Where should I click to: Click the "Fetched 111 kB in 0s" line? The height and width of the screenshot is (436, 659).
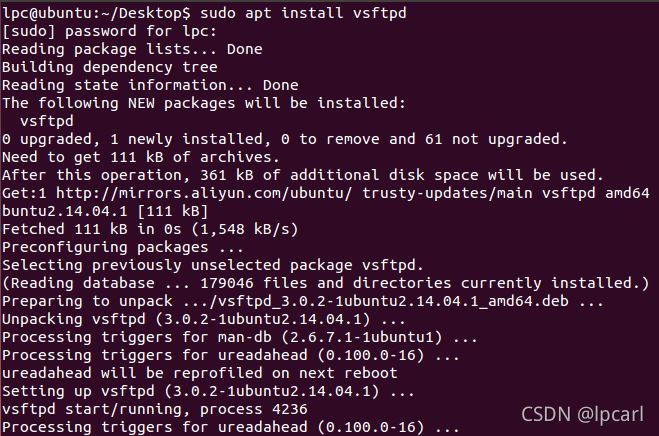coord(150,229)
